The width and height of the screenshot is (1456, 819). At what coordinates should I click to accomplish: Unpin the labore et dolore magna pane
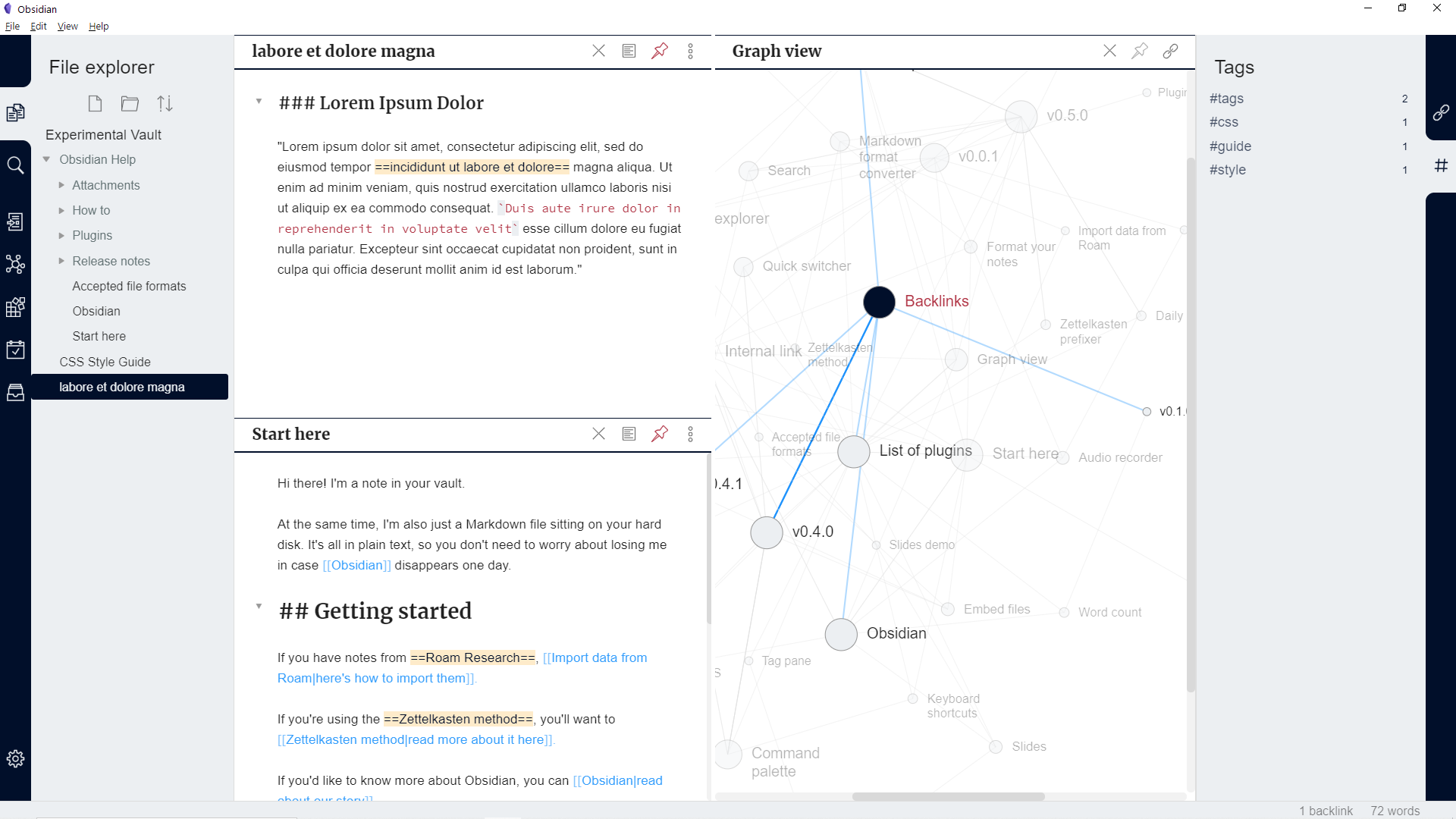660,51
